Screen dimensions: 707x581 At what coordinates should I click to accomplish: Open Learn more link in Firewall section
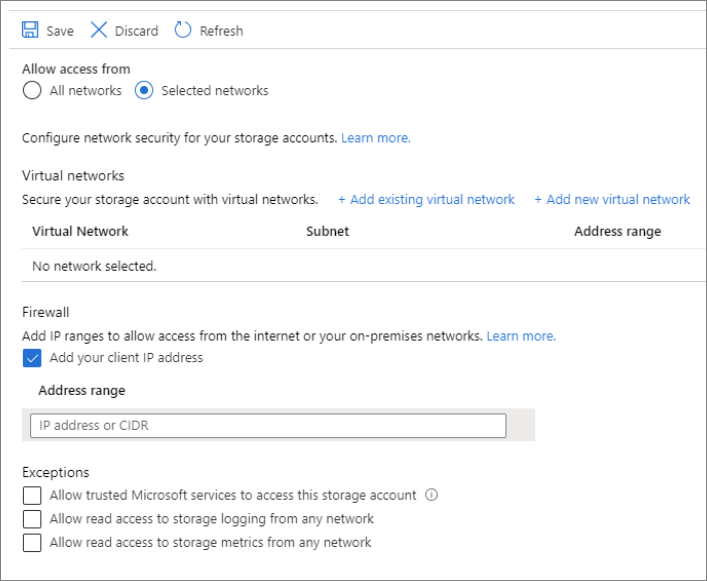[521, 336]
